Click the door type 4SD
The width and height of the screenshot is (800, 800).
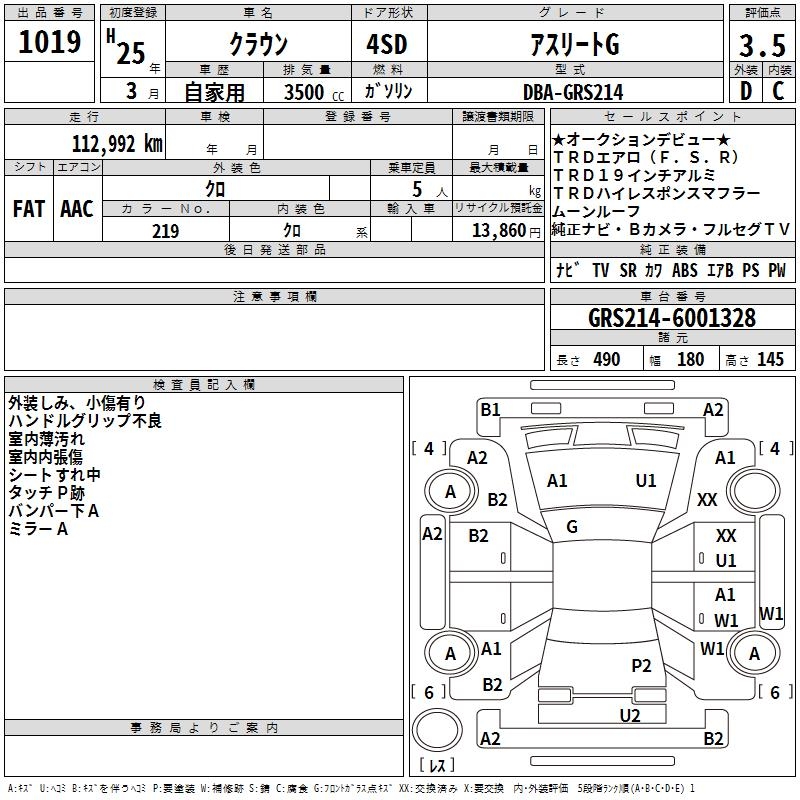(387, 44)
